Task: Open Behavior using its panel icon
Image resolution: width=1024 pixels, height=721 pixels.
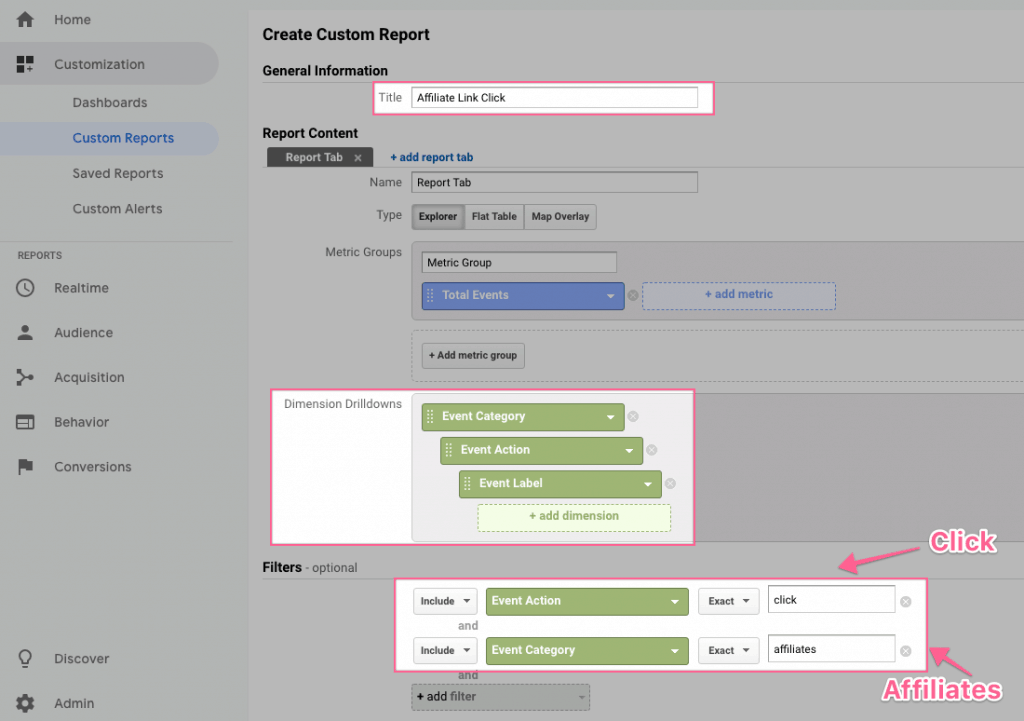Action: (28, 422)
